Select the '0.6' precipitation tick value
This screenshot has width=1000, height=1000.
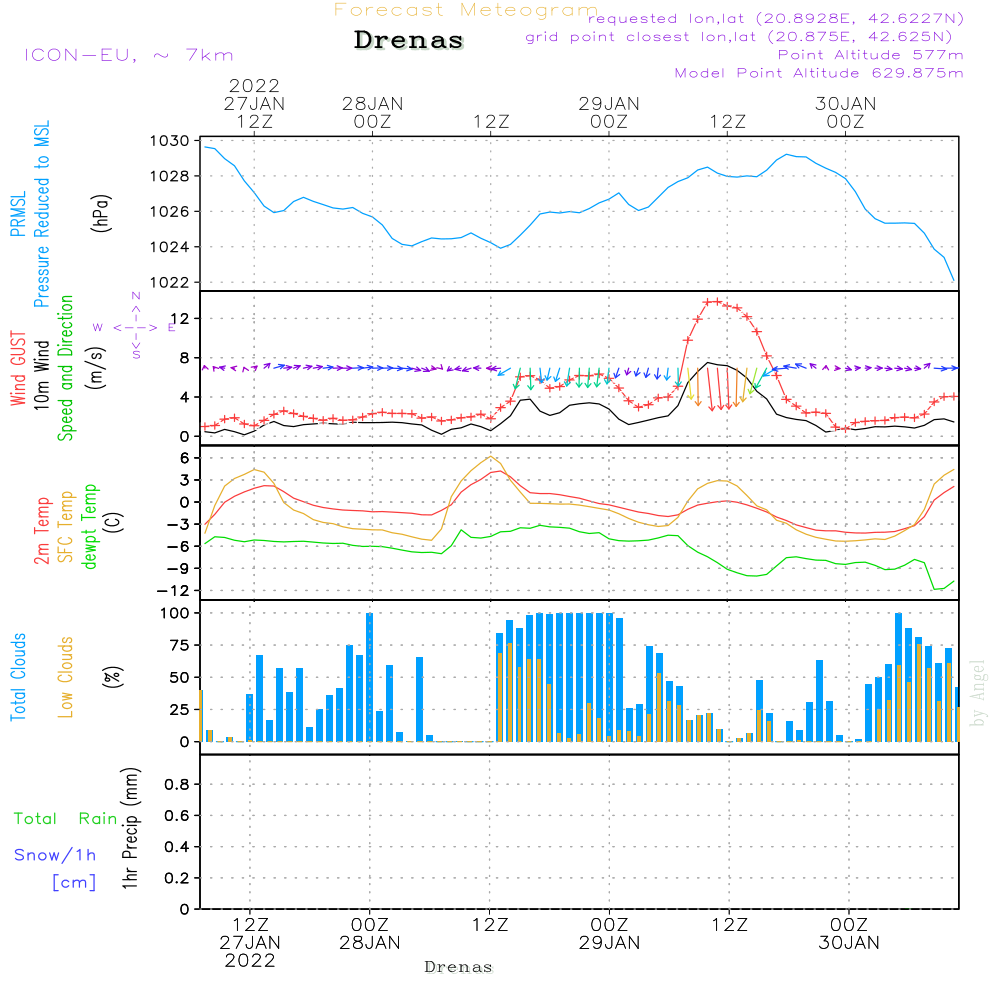[177, 816]
